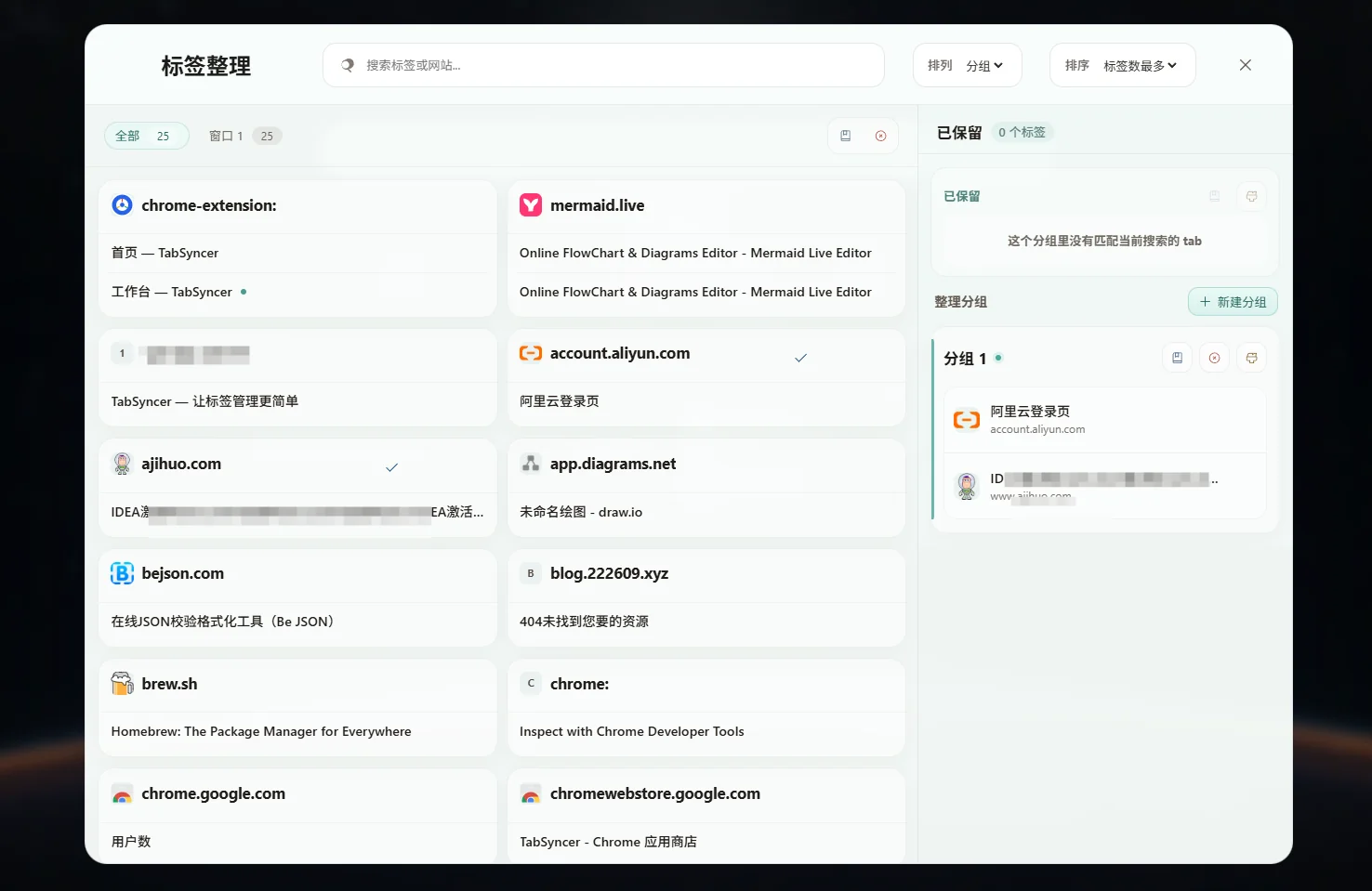Click the red circled-X icon beside the 窗口 1 tab
This screenshot has height=891, width=1372.
click(x=881, y=136)
